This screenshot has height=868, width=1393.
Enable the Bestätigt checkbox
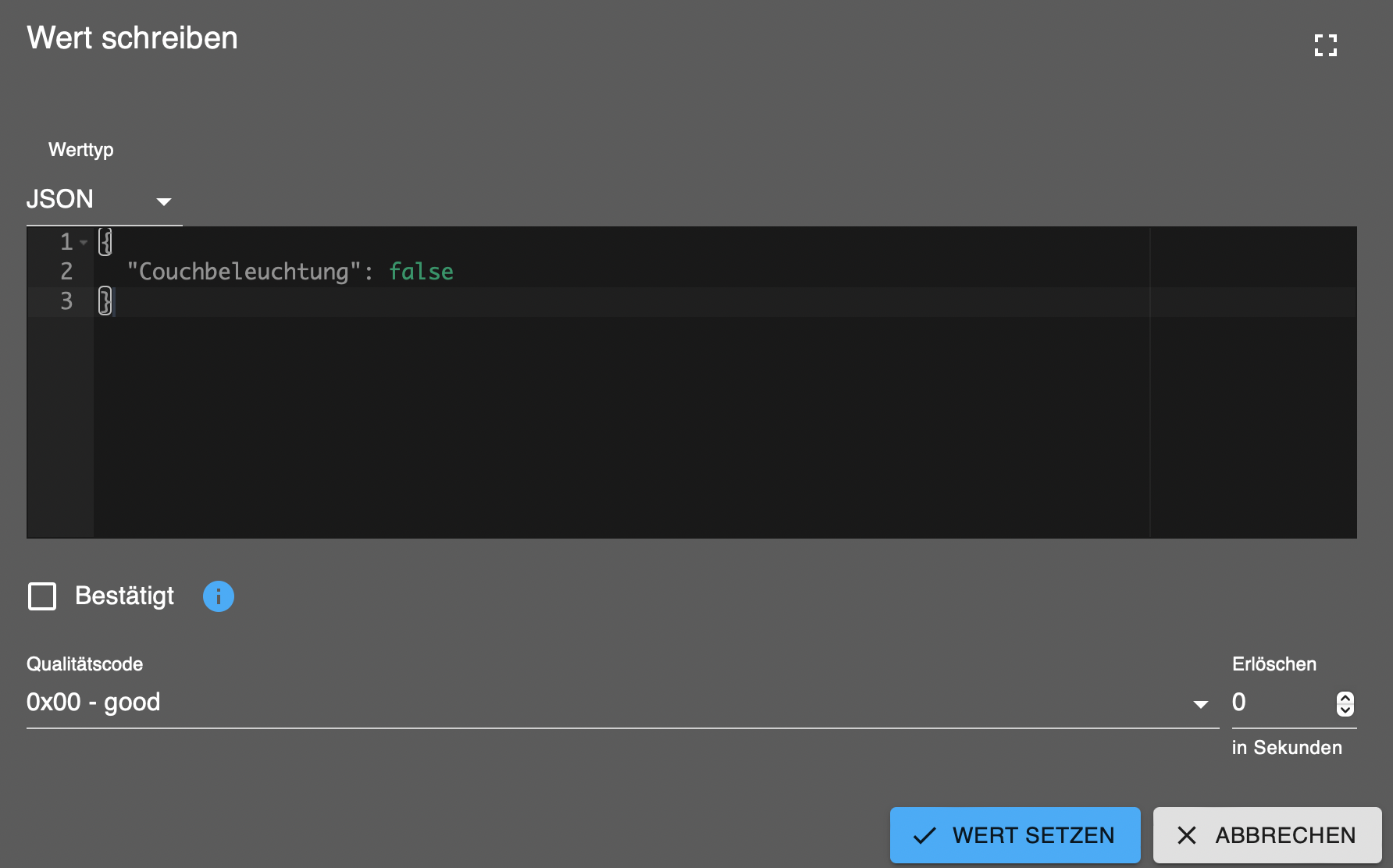pyautogui.click(x=42, y=596)
